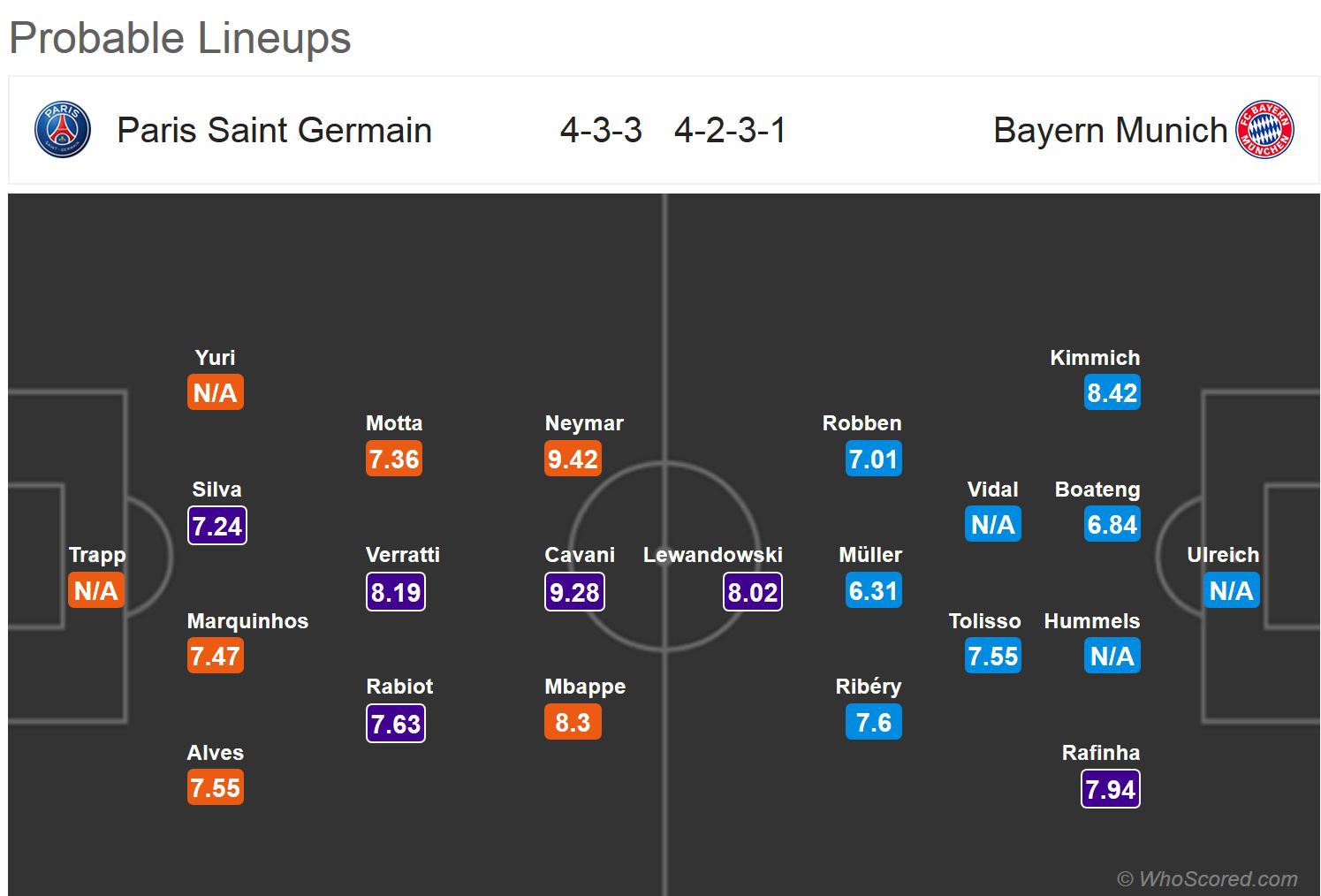Click Rafinha's 7.94 rating badge

point(1110,789)
